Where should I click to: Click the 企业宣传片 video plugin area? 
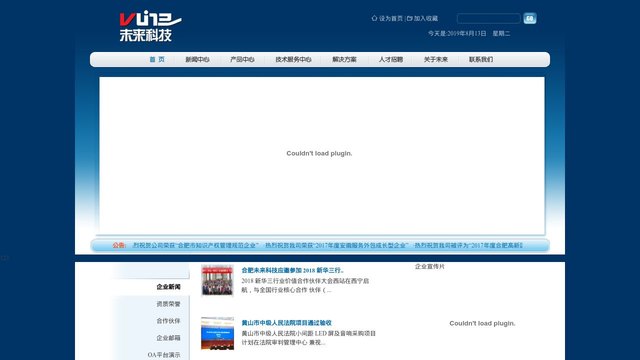(x=482, y=323)
